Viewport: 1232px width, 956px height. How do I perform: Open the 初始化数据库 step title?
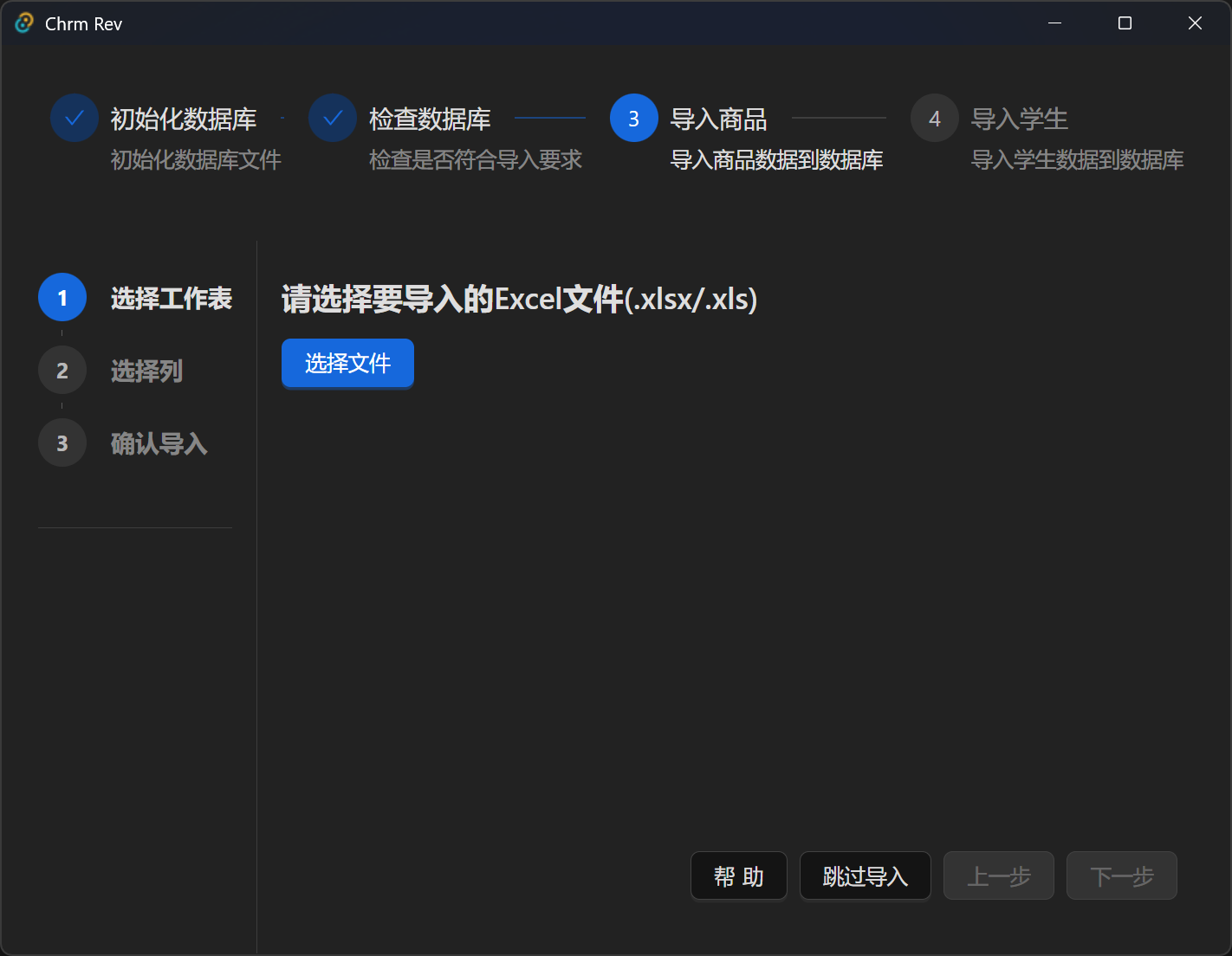184,119
